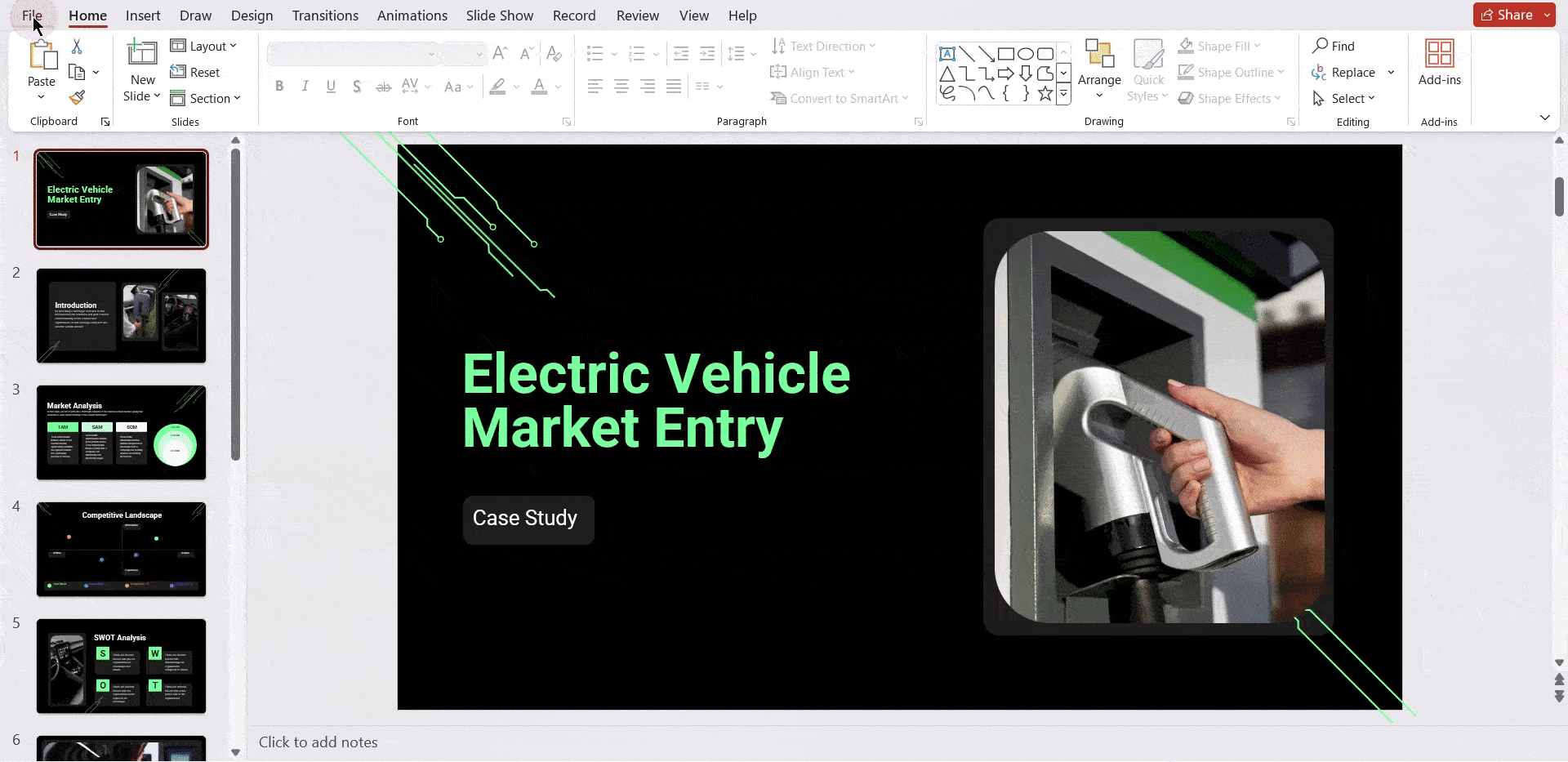1568x762 pixels.
Task: Toggle Italic text formatting
Action: pos(305,87)
